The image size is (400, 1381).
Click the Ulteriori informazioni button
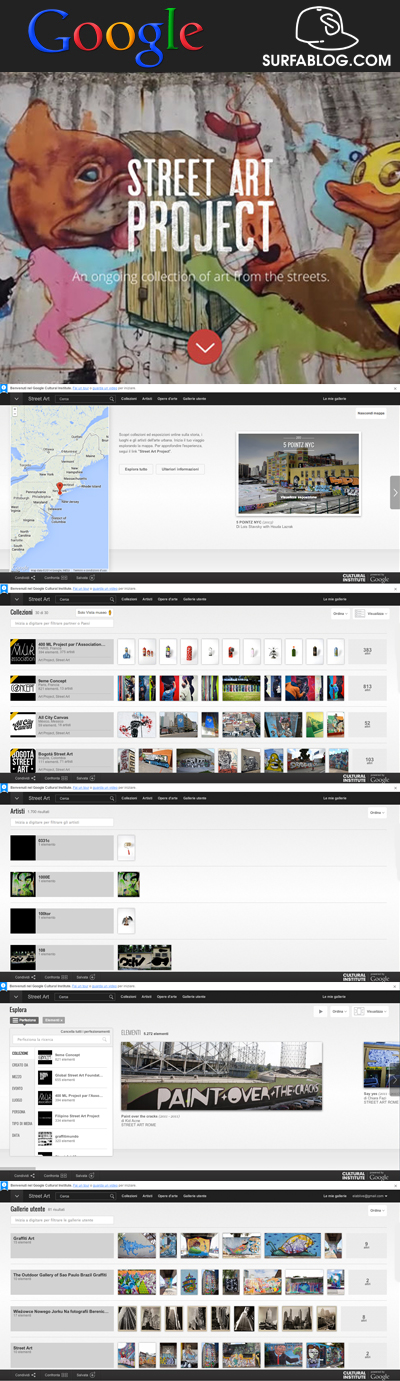180,468
